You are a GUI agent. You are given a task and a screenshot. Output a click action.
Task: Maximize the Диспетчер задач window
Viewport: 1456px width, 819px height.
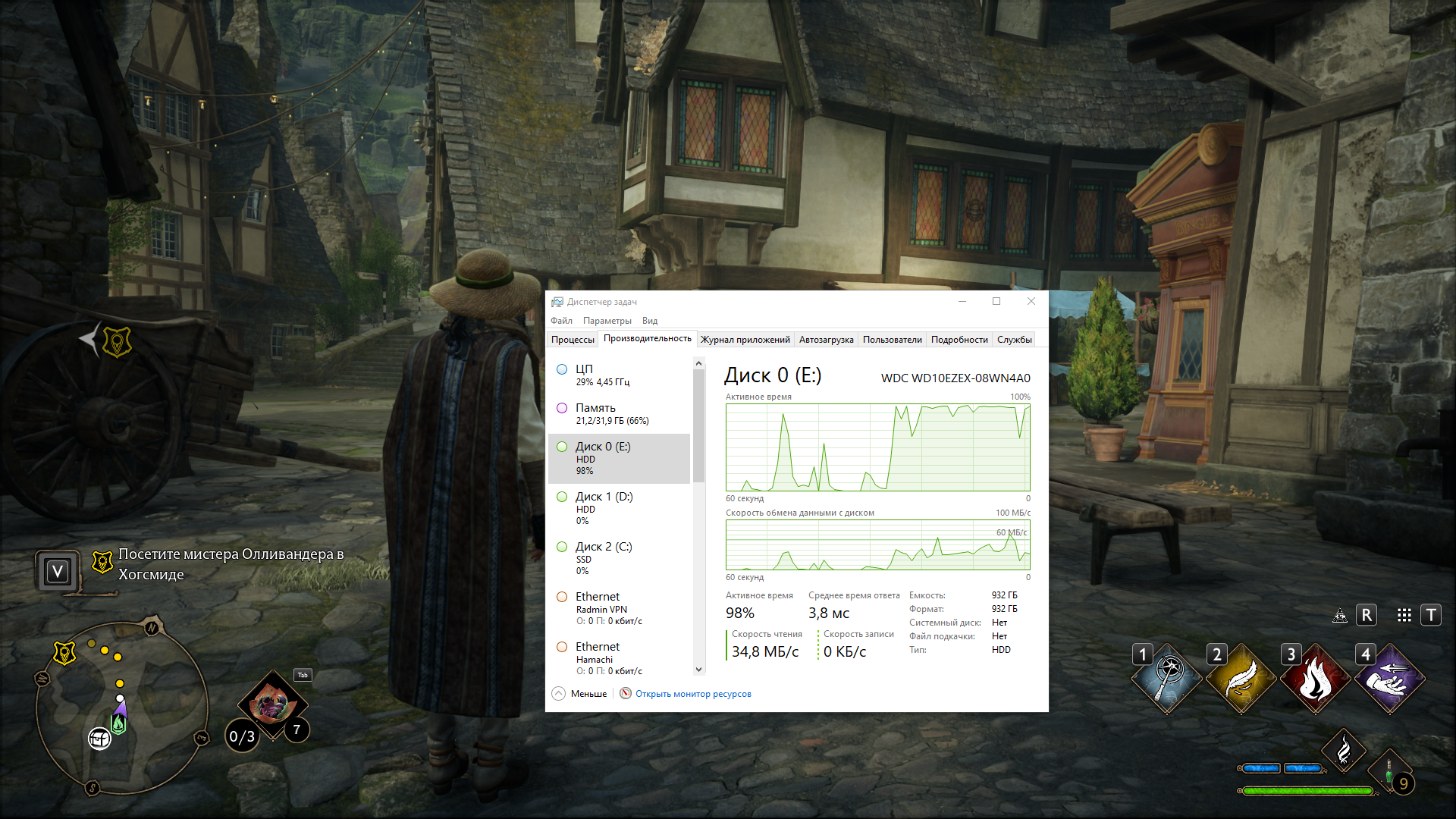pos(996,301)
